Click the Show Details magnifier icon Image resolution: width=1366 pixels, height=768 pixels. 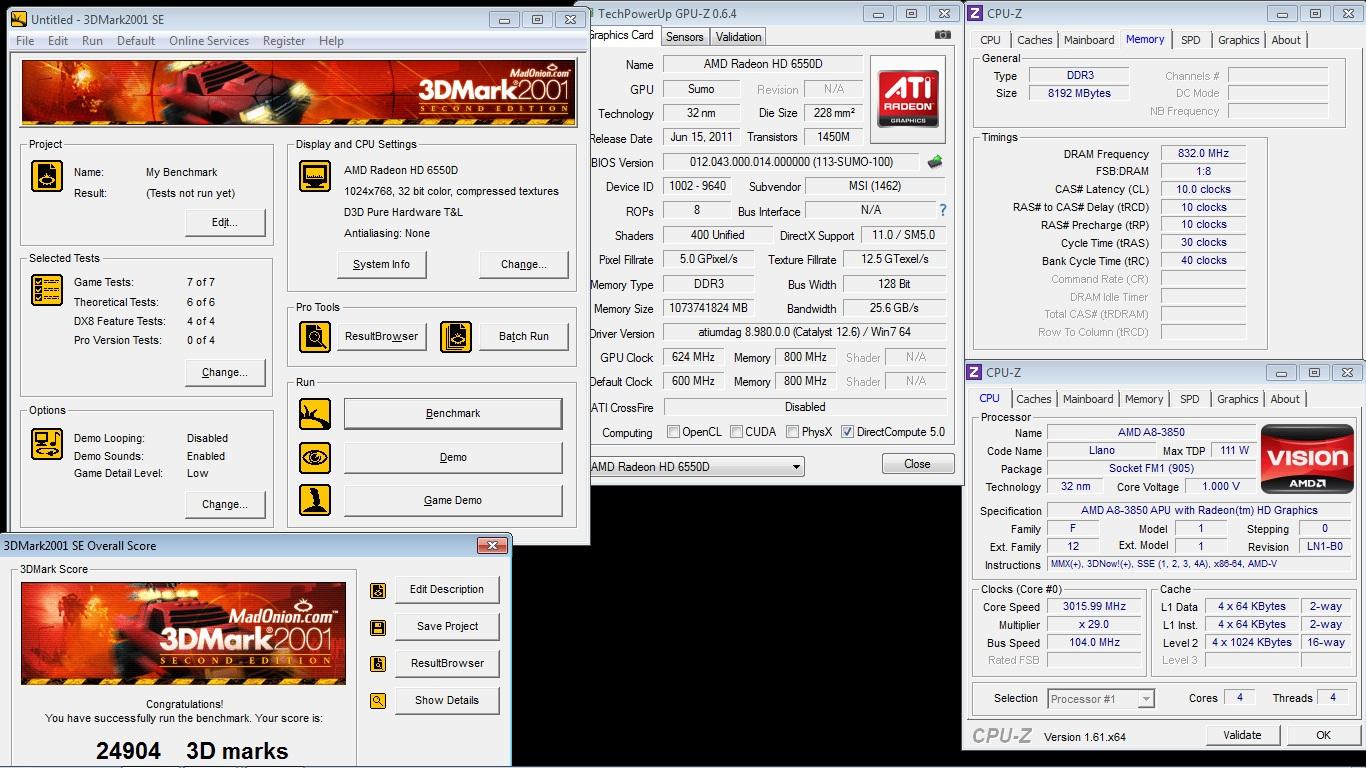tap(378, 701)
